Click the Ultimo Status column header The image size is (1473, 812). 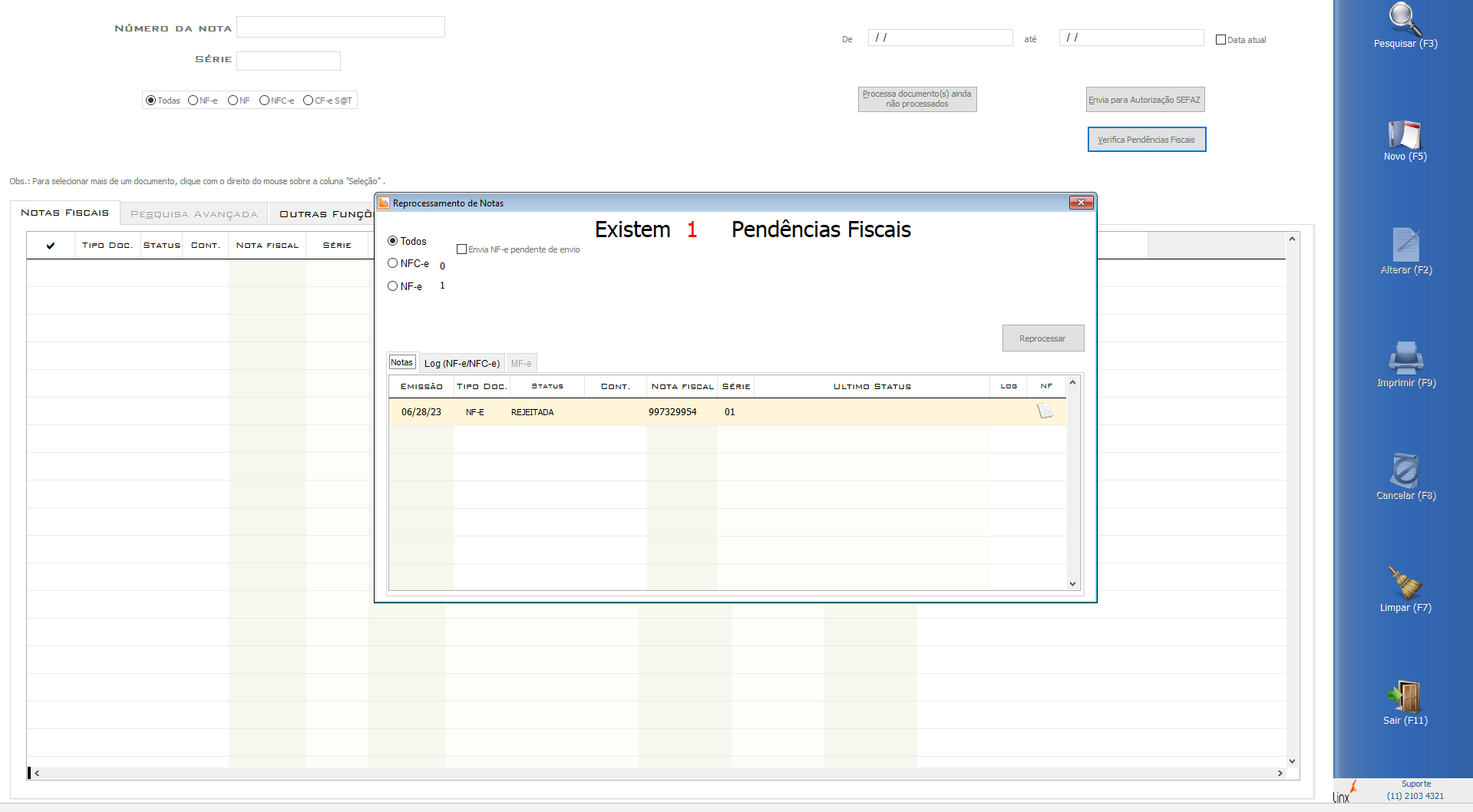(x=872, y=387)
